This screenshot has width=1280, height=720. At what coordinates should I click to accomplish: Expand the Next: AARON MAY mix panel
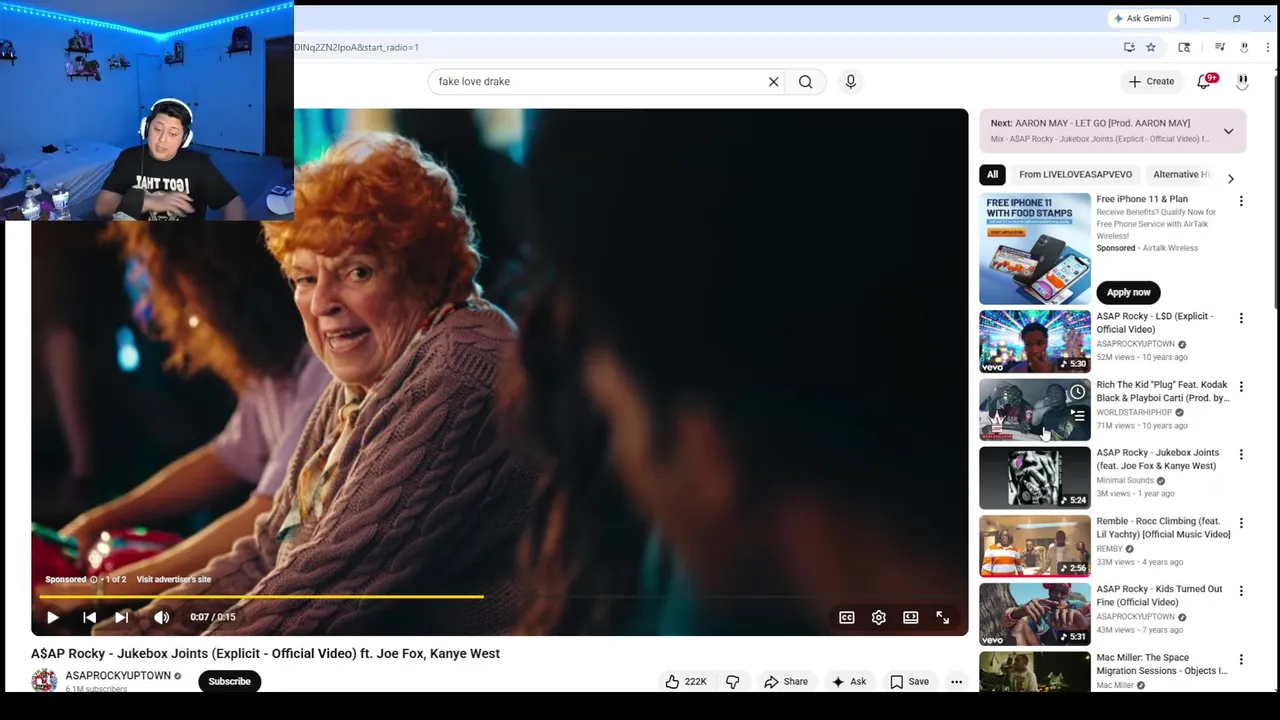point(1228,131)
